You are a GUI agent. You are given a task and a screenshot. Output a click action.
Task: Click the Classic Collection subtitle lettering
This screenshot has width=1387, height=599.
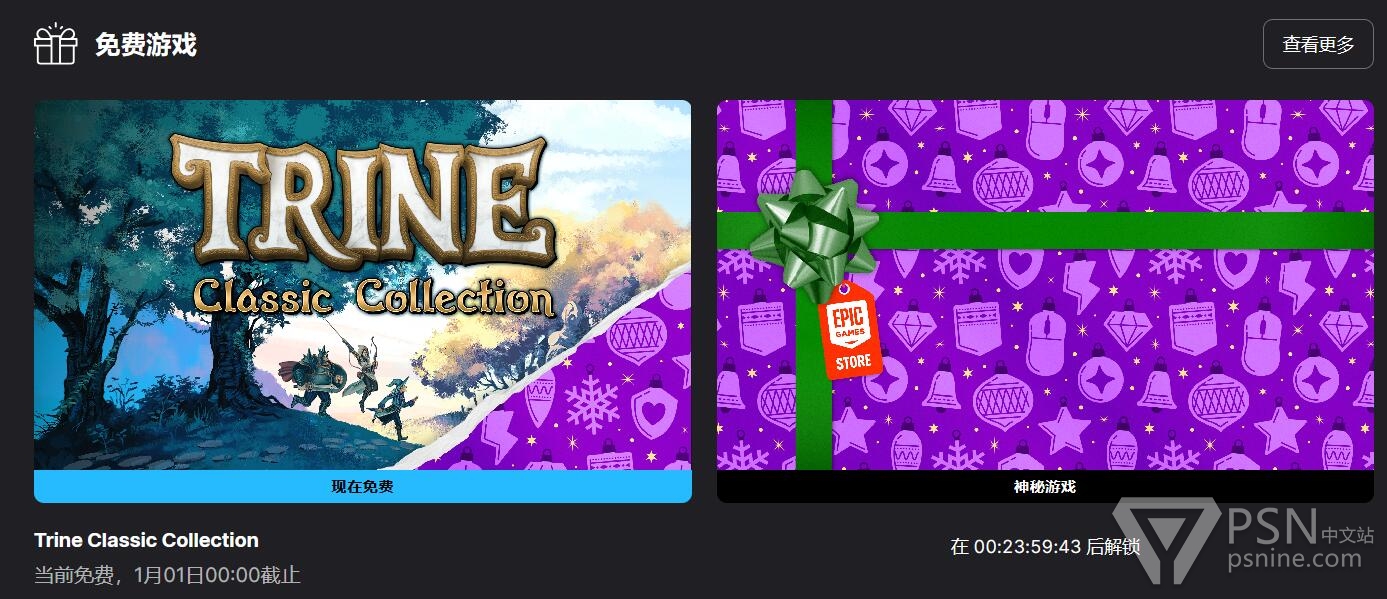pyautogui.click(x=373, y=297)
